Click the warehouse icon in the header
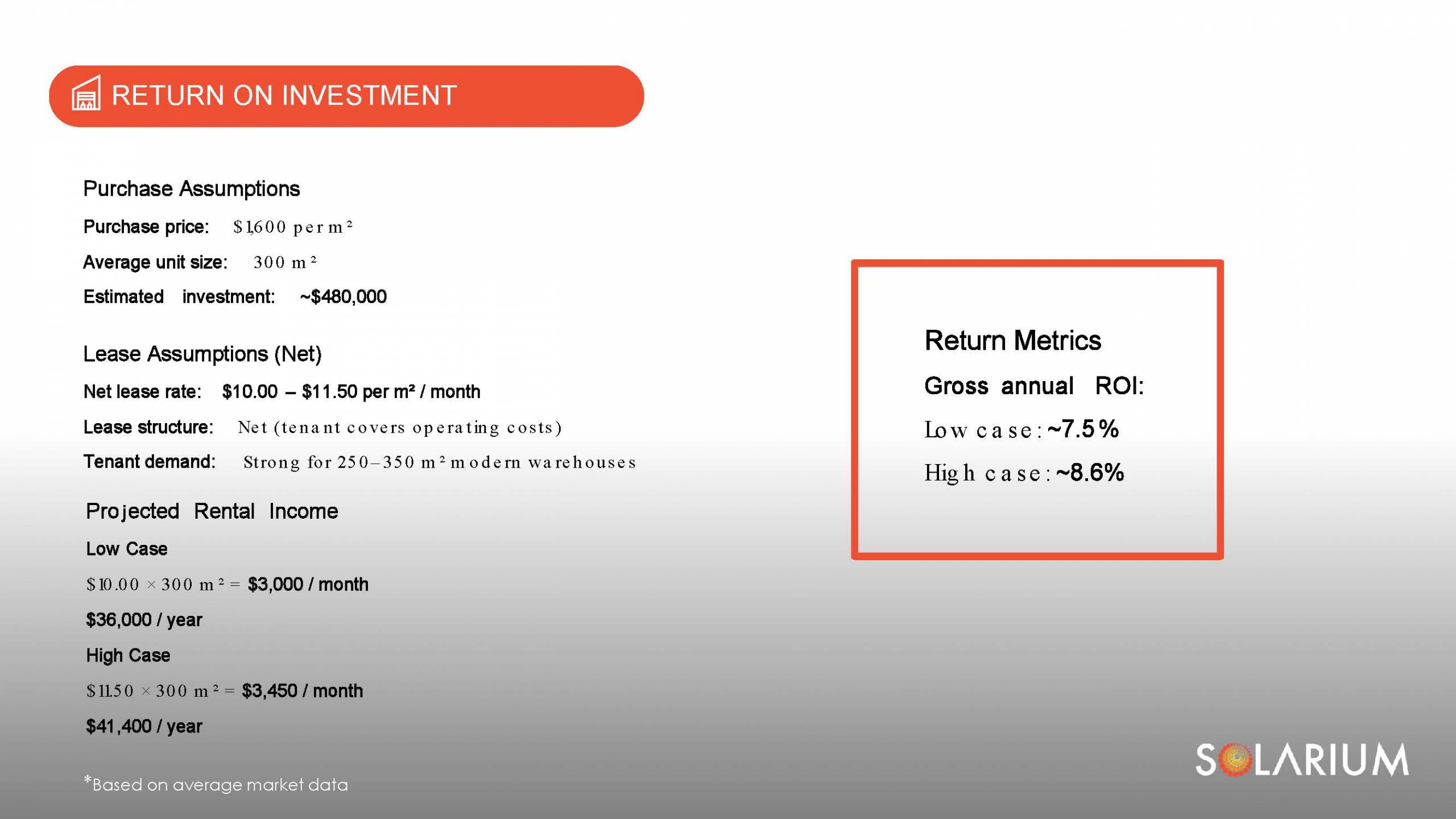The image size is (1456, 819). [x=86, y=93]
